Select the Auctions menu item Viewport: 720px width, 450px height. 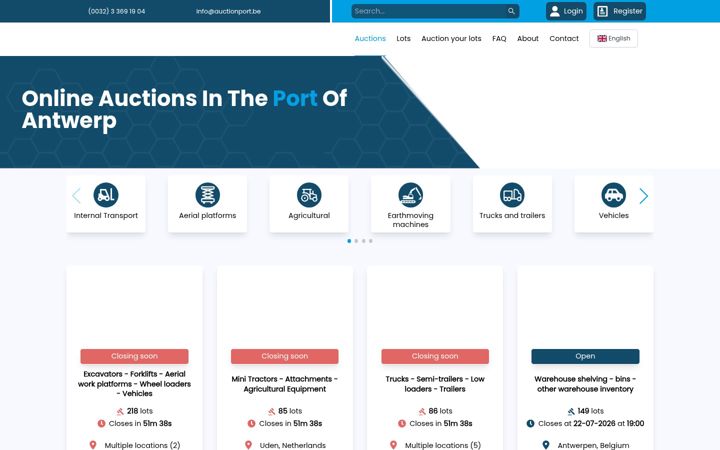click(370, 39)
